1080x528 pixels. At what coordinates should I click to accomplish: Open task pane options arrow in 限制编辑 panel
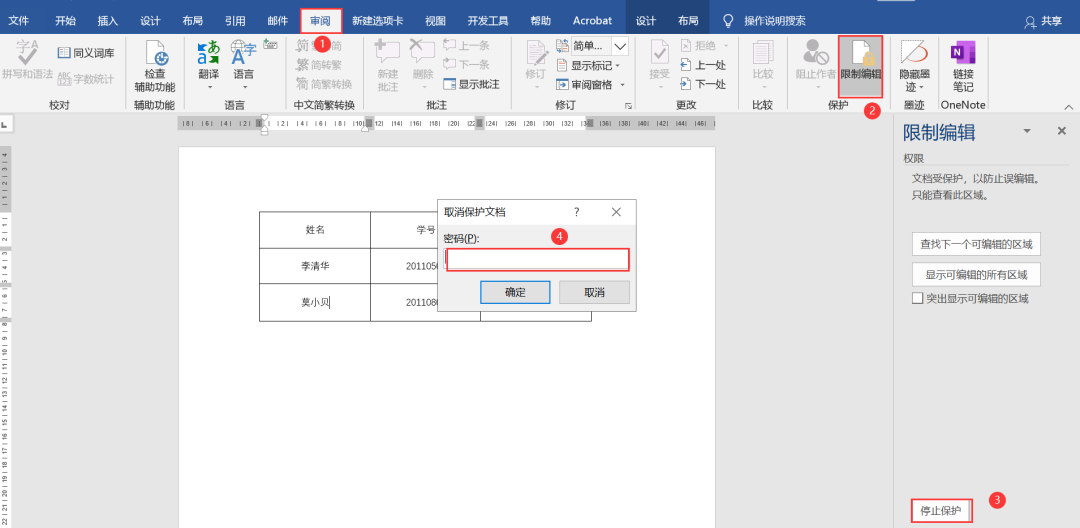tap(1026, 132)
